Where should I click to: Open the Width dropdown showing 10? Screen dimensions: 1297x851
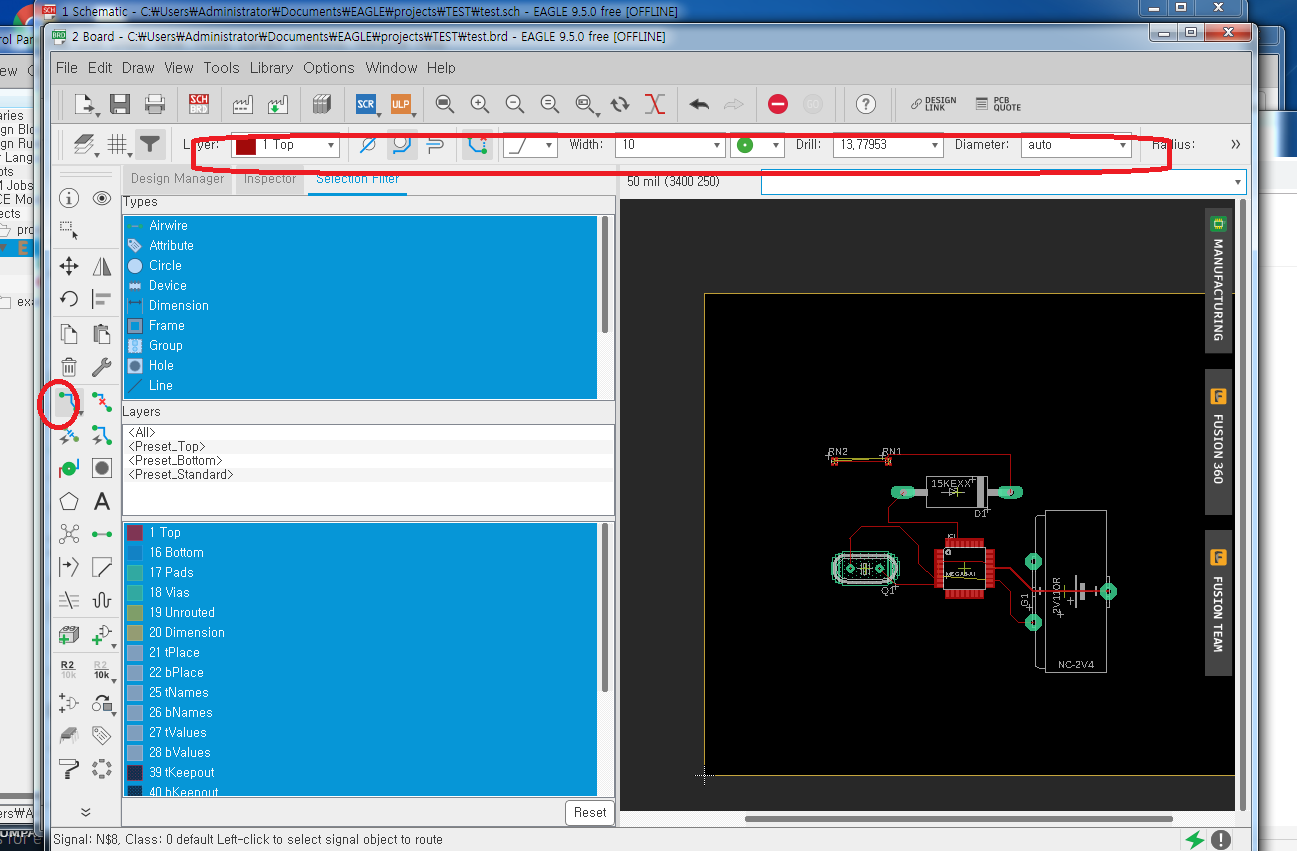tap(670, 145)
